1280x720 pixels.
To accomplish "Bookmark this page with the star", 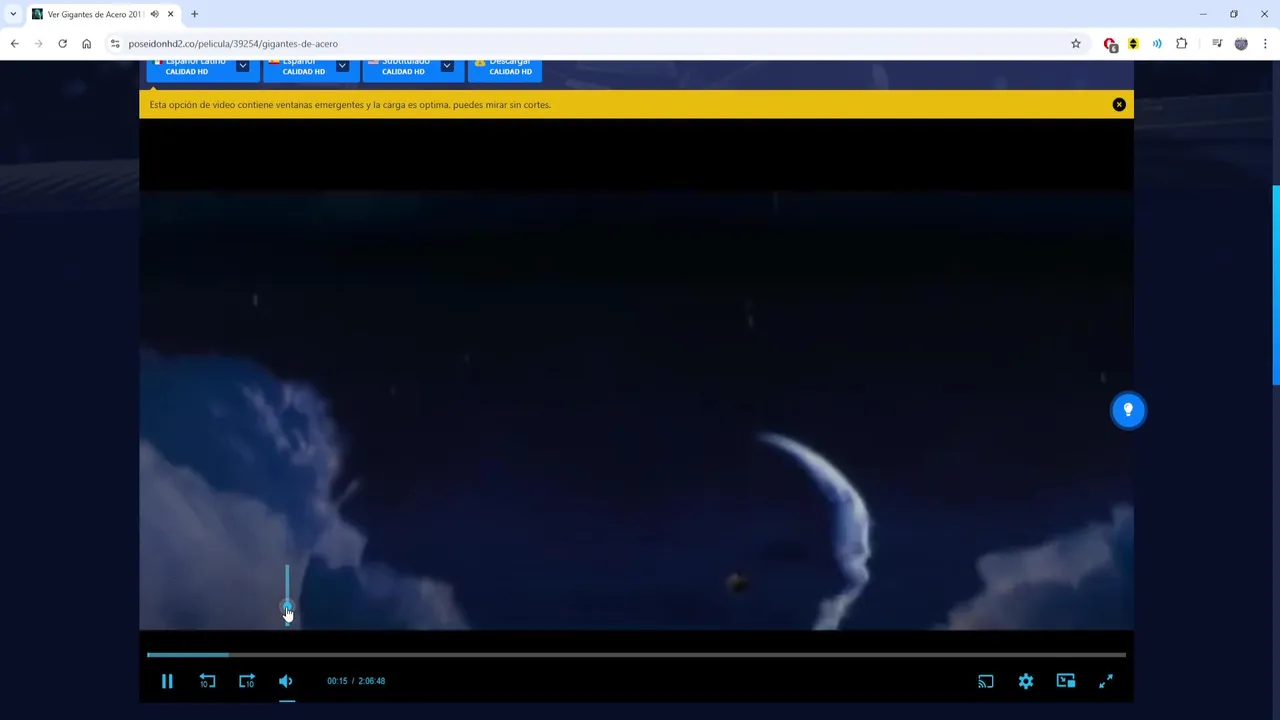I will tap(1076, 44).
